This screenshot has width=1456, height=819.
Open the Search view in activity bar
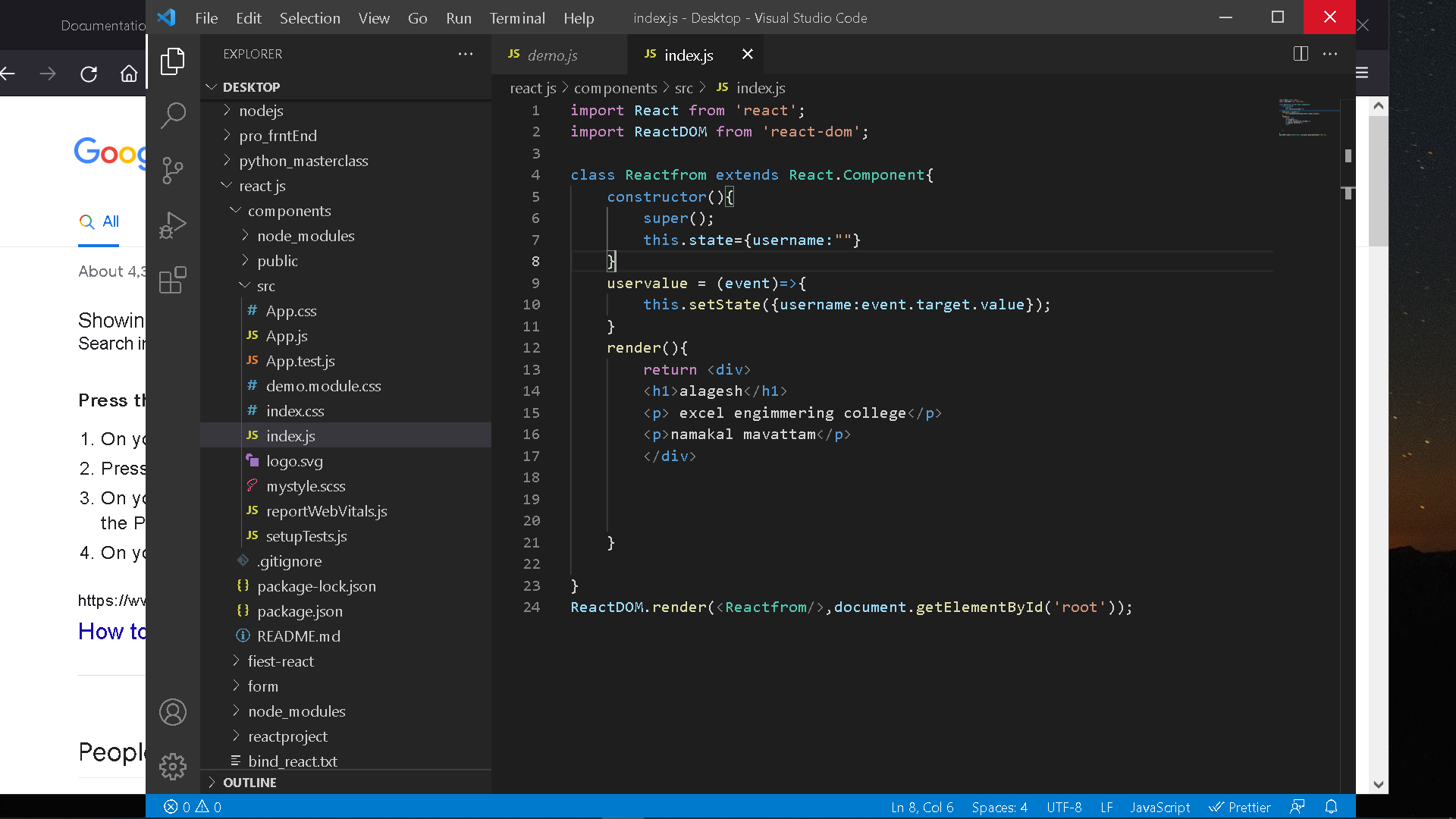[x=173, y=115]
